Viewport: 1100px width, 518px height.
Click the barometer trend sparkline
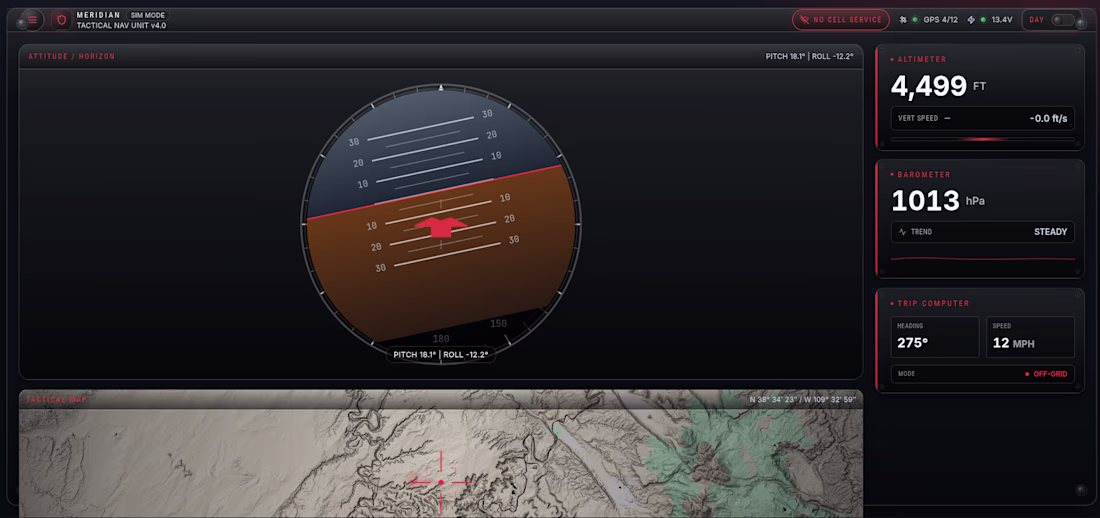(x=982, y=258)
